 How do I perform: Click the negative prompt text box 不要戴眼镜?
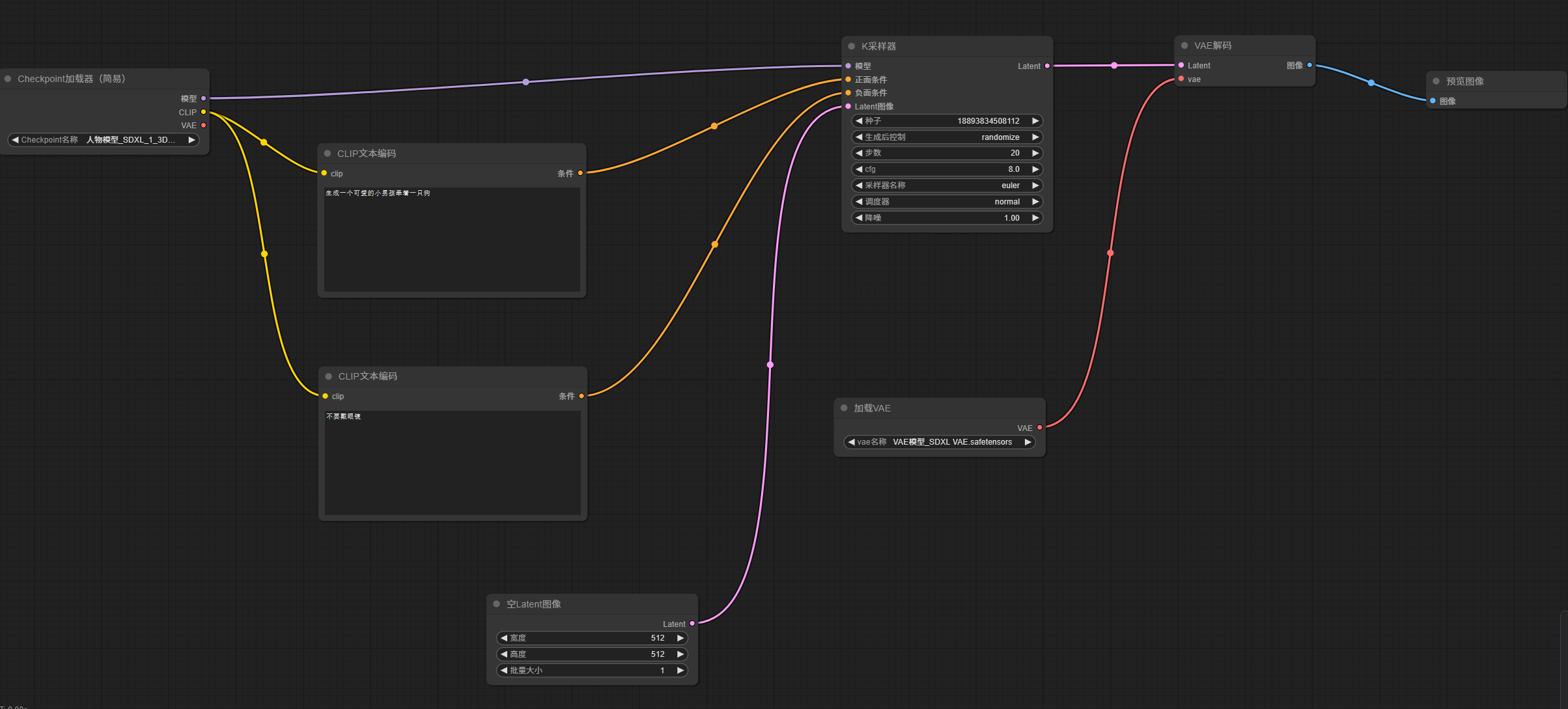pyautogui.click(x=453, y=462)
